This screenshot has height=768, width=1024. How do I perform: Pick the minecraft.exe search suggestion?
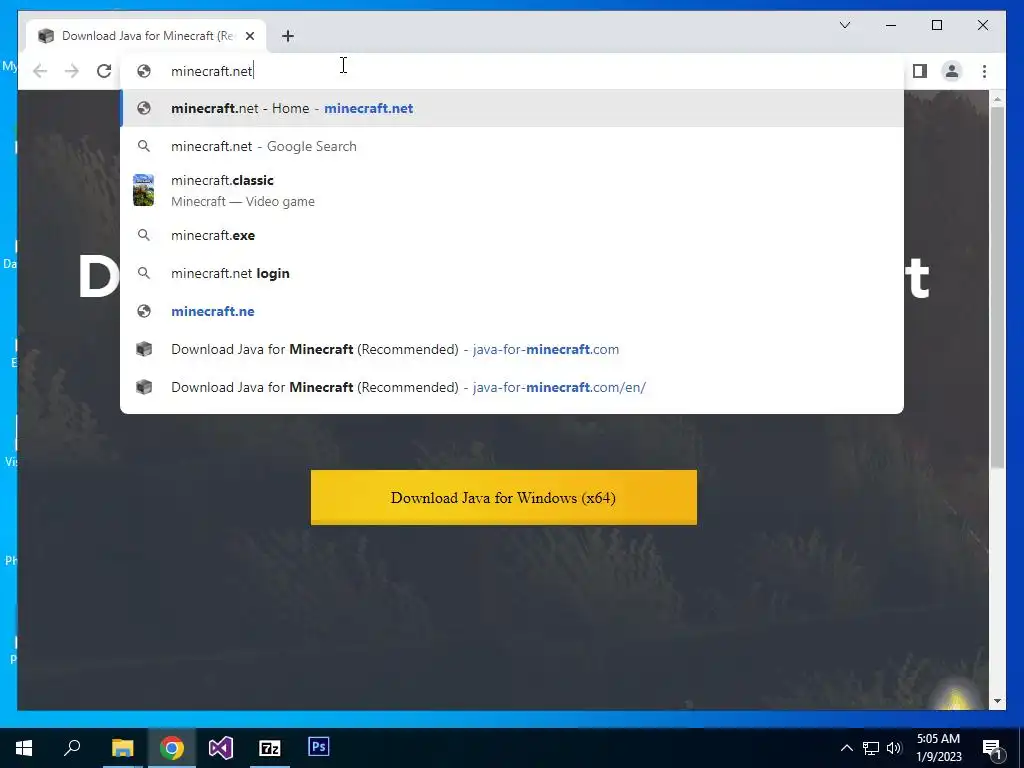coord(512,235)
